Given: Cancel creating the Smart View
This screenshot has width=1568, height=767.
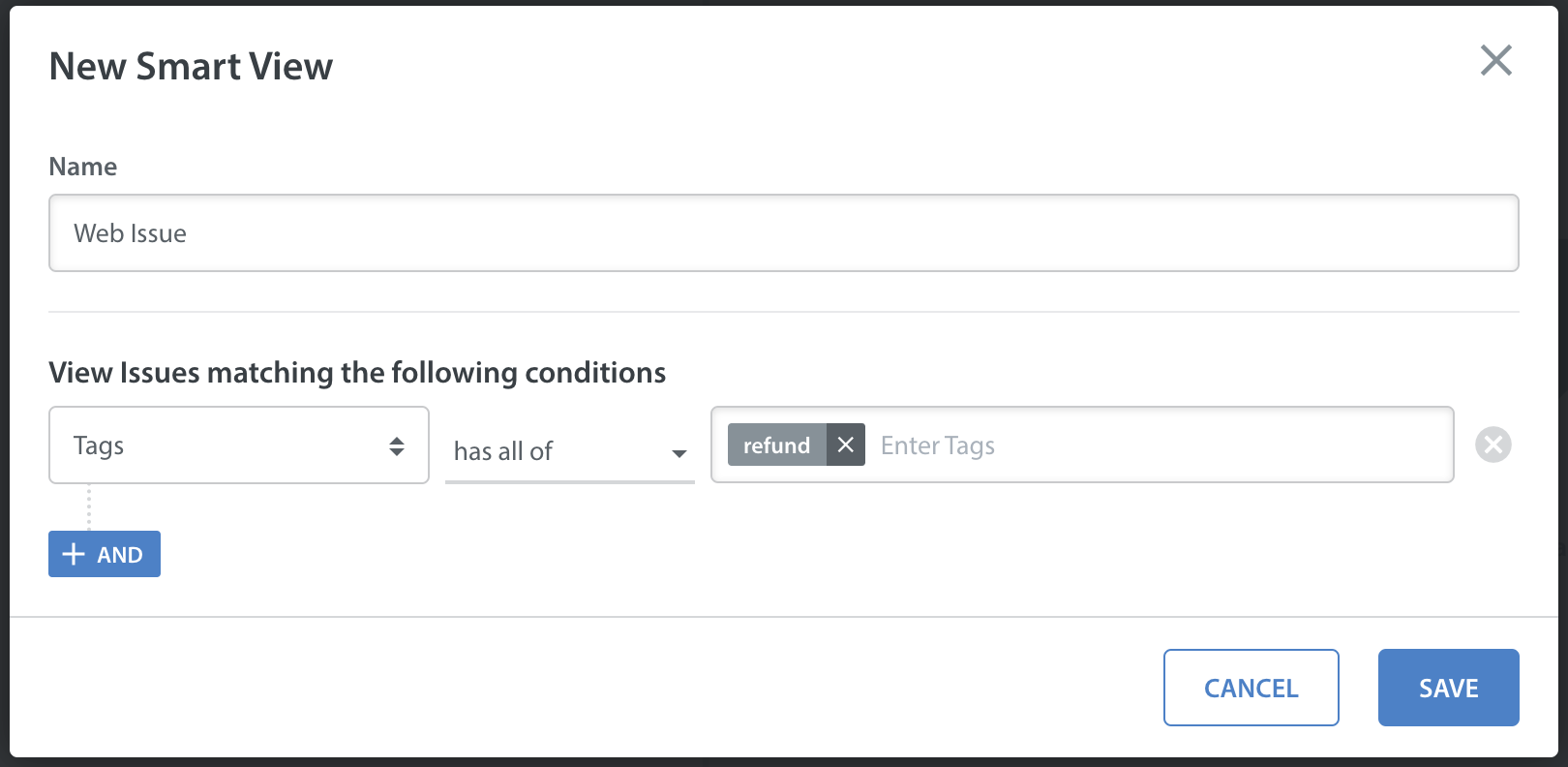Looking at the screenshot, I should point(1251,688).
